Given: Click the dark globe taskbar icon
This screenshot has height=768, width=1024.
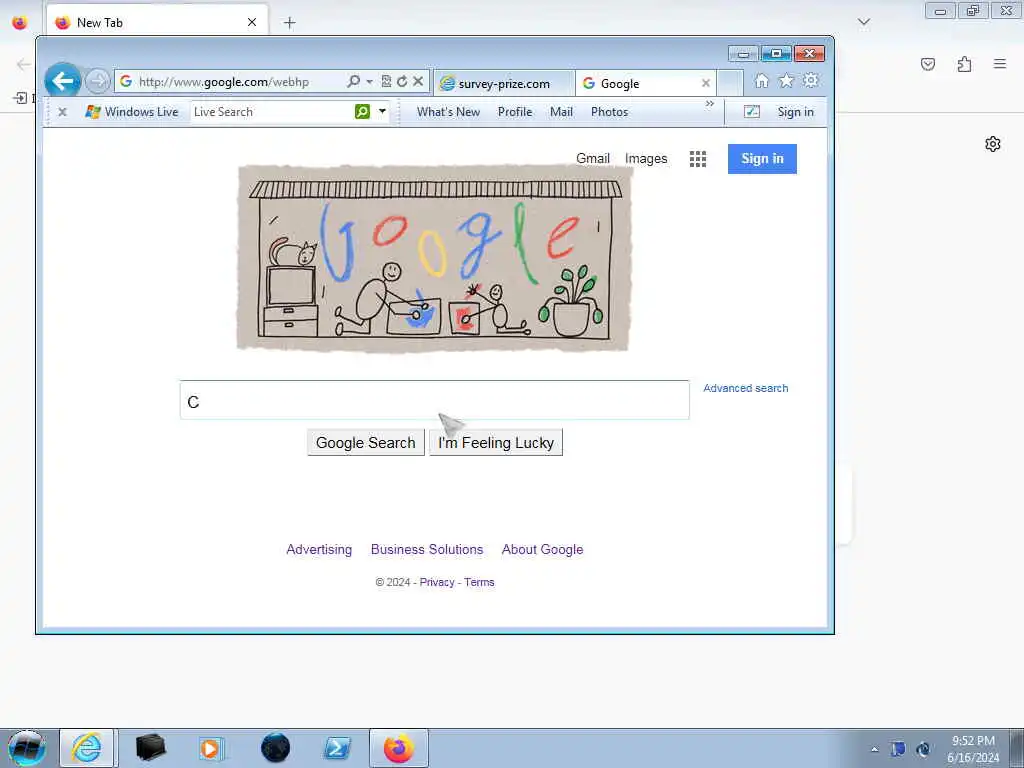Looking at the screenshot, I should pos(275,748).
